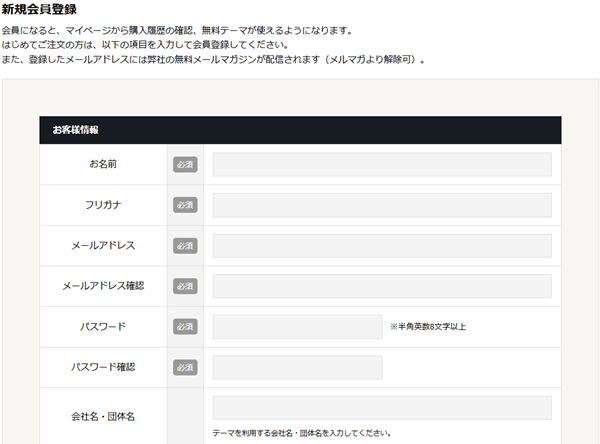Click the ※半角英数8文字以上 password hint
The width and height of the screenshot is (600, 444).
click(428, 327)
